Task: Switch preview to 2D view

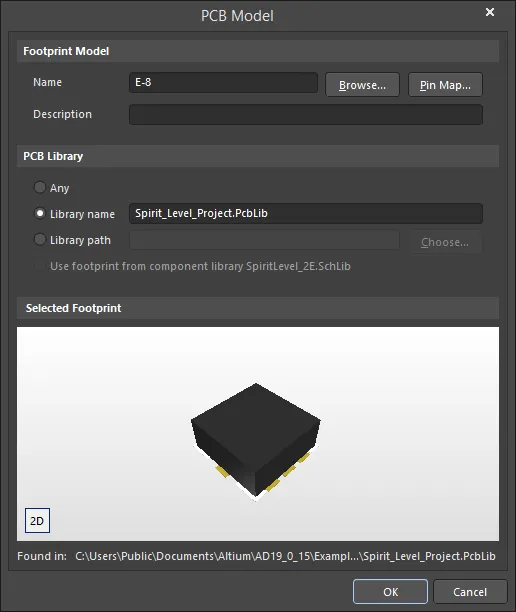Action: 37,520
